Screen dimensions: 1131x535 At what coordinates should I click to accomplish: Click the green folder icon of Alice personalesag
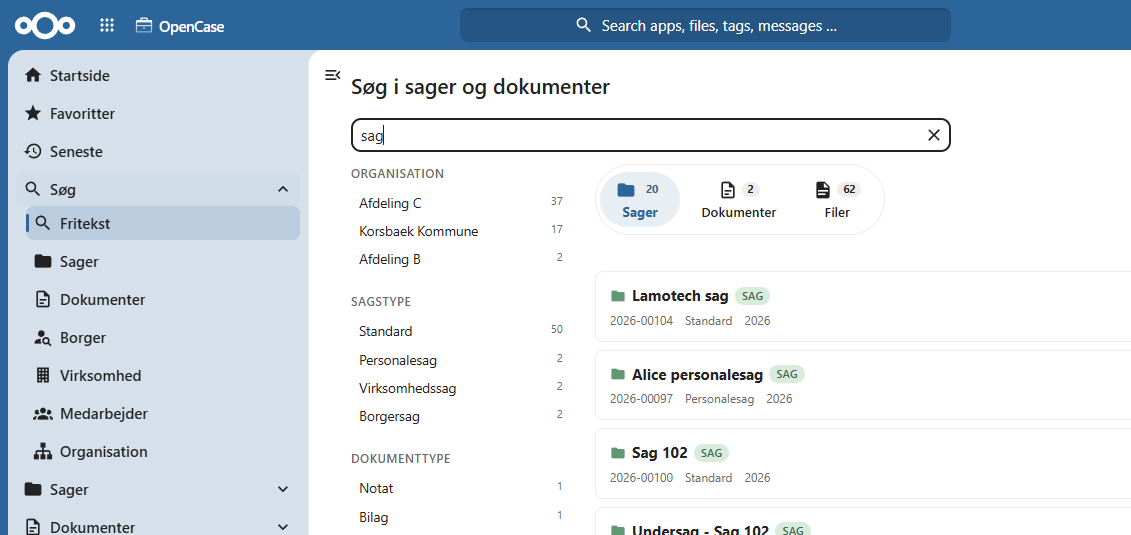(x=617, y=373)
